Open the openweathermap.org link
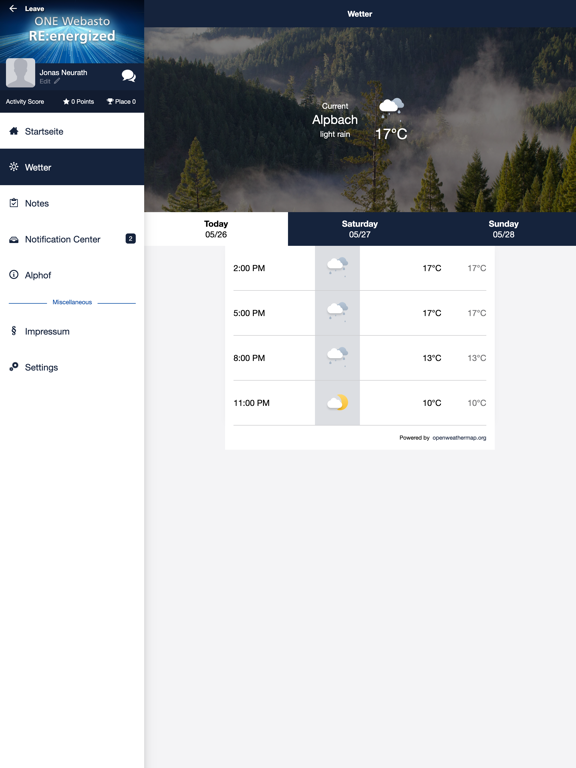This screenshot has width=576, height=768. (459, 438)
